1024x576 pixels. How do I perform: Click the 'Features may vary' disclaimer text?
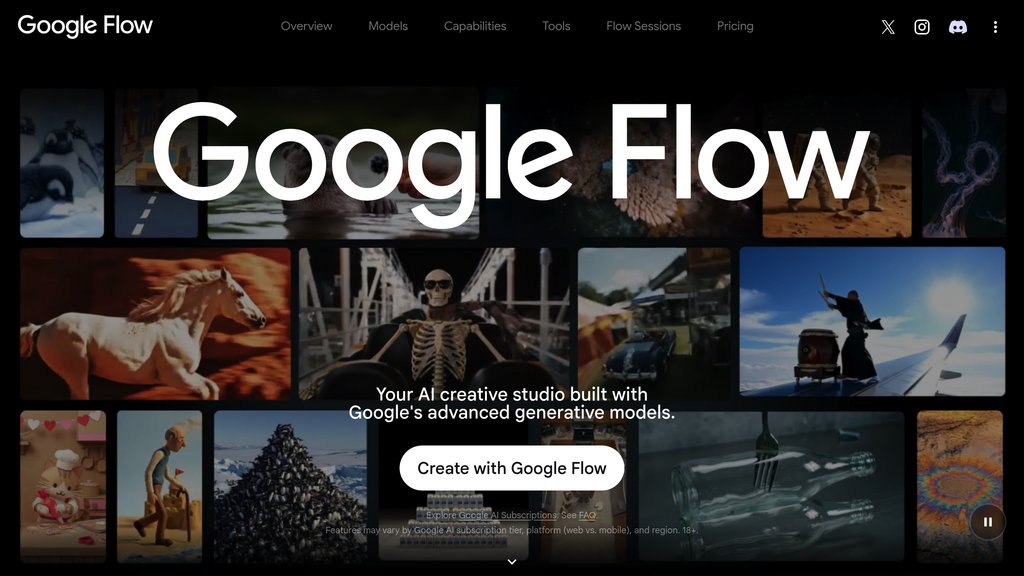[x=512, y=530]
